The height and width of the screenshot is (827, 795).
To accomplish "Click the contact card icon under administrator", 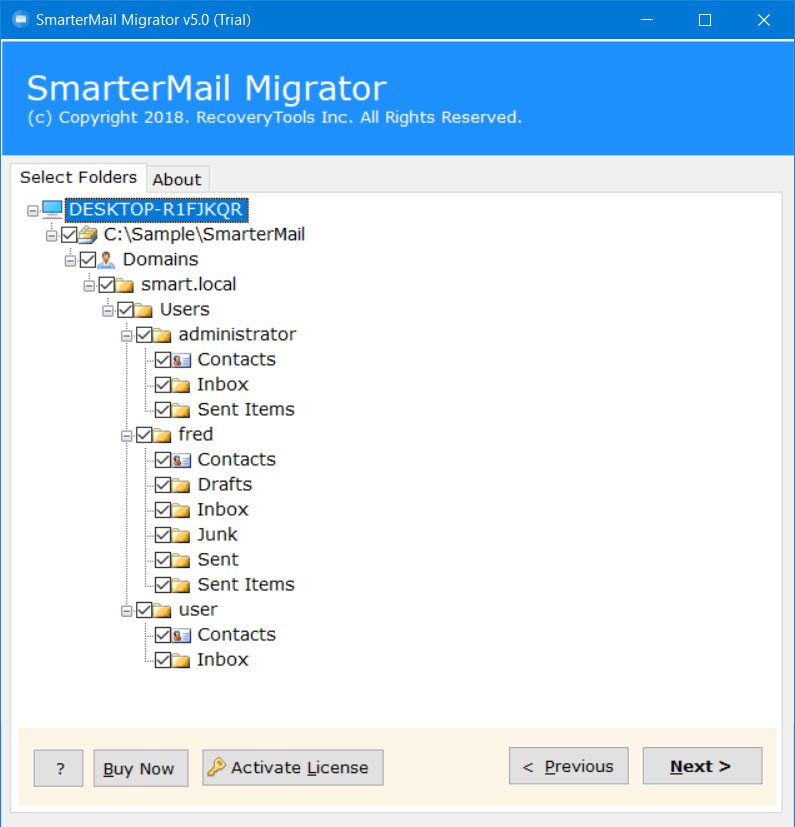I will 181,360.
